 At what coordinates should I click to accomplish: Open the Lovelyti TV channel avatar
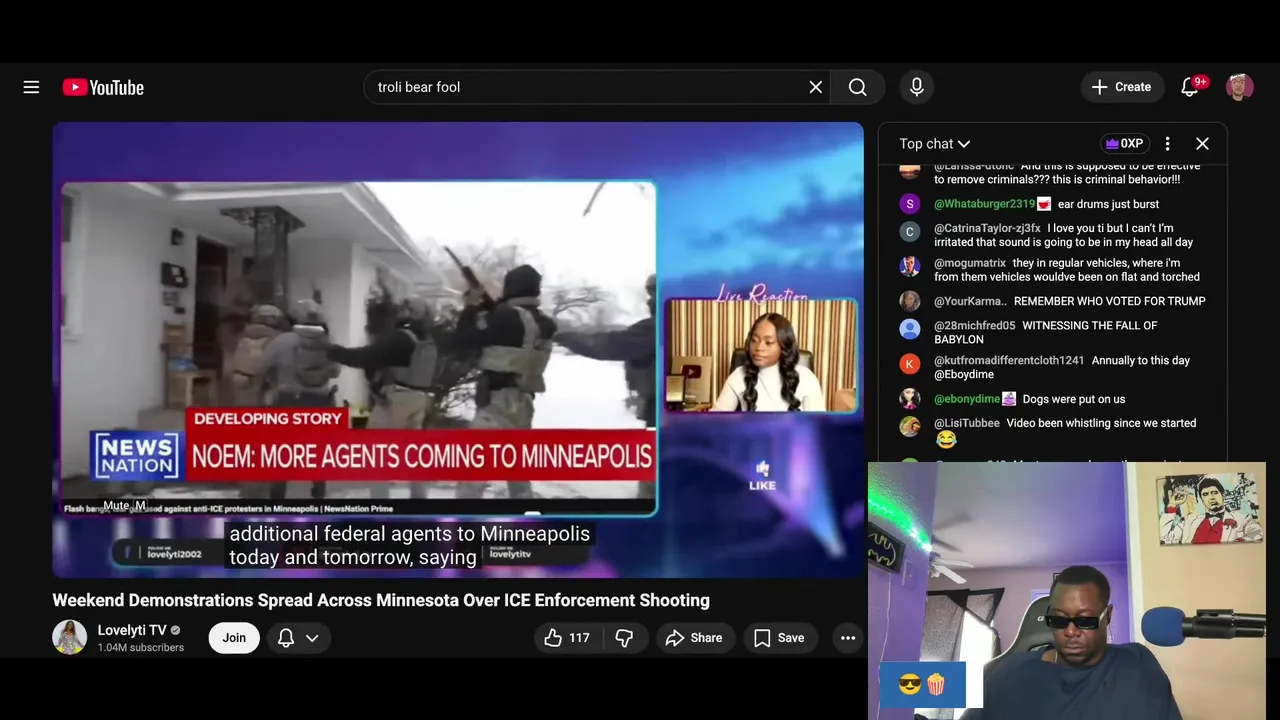pyautogui.click(x=70, y=637)
